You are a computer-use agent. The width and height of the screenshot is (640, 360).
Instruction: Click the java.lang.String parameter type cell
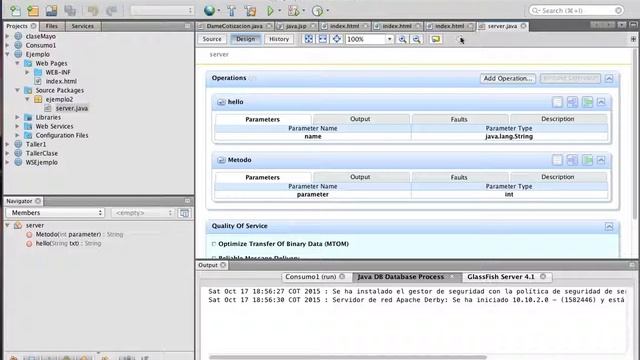point(509,137)
